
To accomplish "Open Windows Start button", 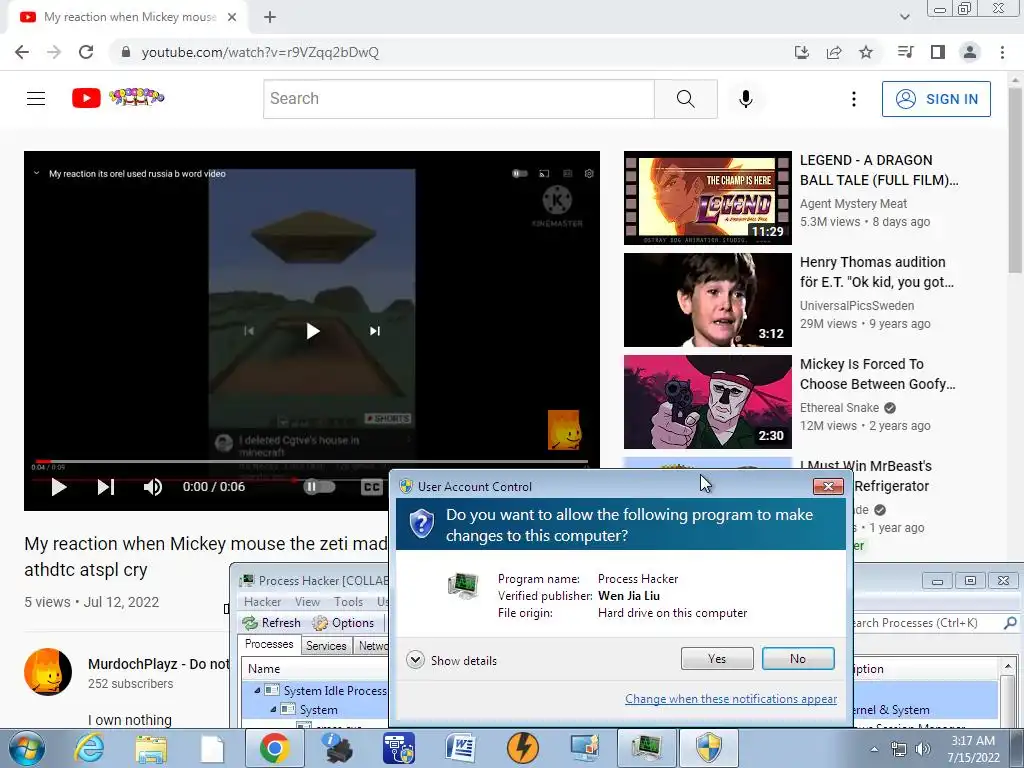I will [x=26, y=748].
